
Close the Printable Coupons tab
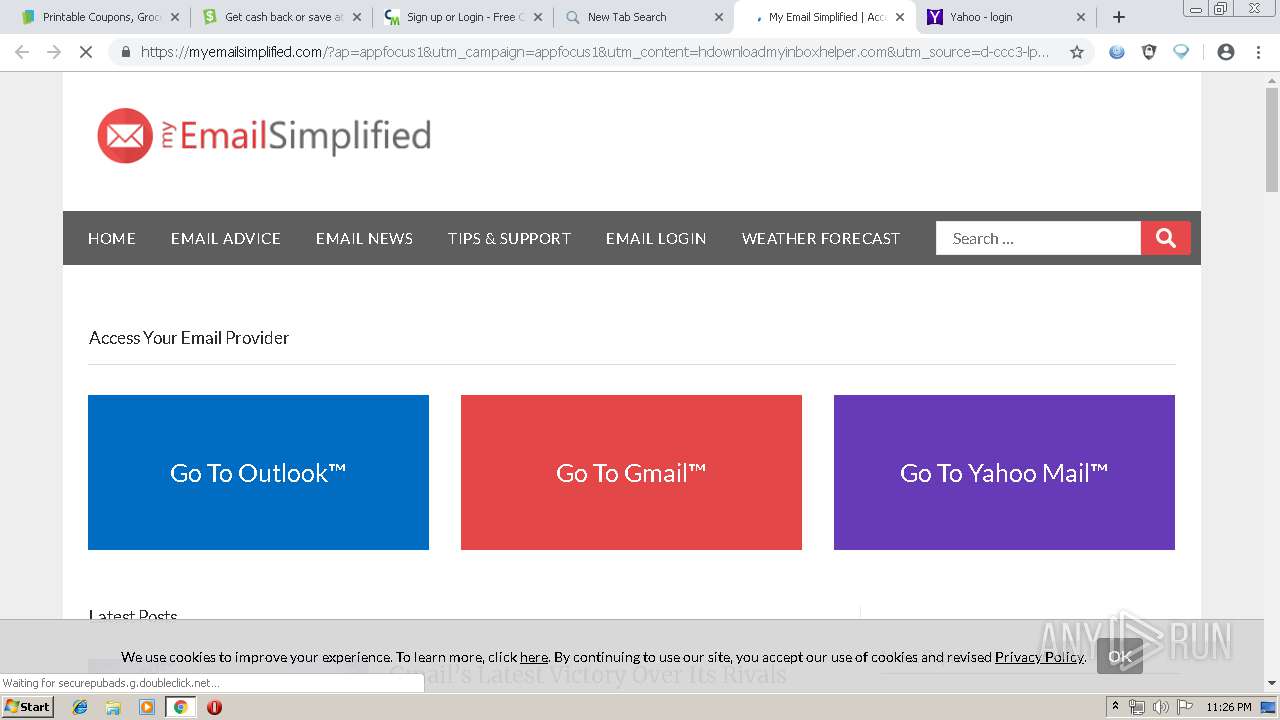pos(175,17)
